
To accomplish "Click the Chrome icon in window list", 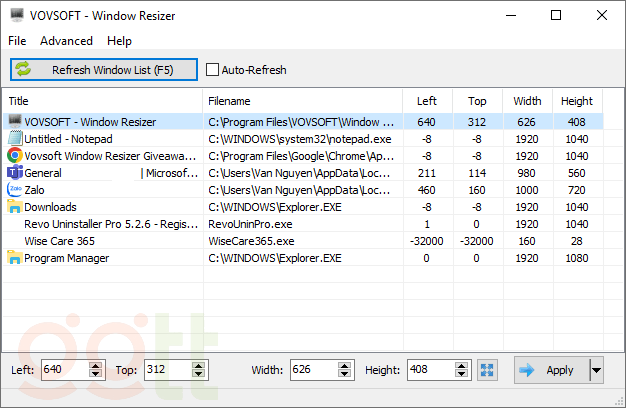I will click(x=15, y=156).
